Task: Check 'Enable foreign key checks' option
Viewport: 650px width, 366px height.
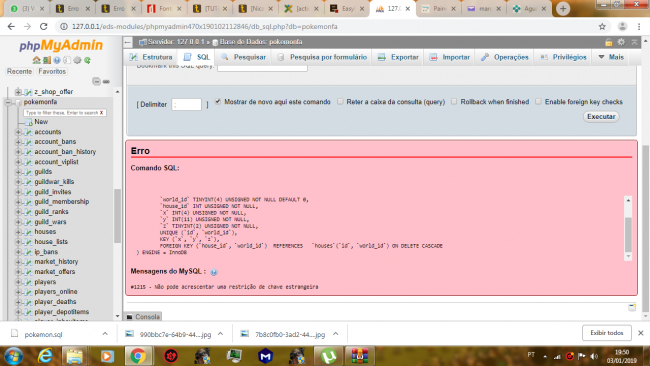Action: pyautogui.click(x=538, y=102)
